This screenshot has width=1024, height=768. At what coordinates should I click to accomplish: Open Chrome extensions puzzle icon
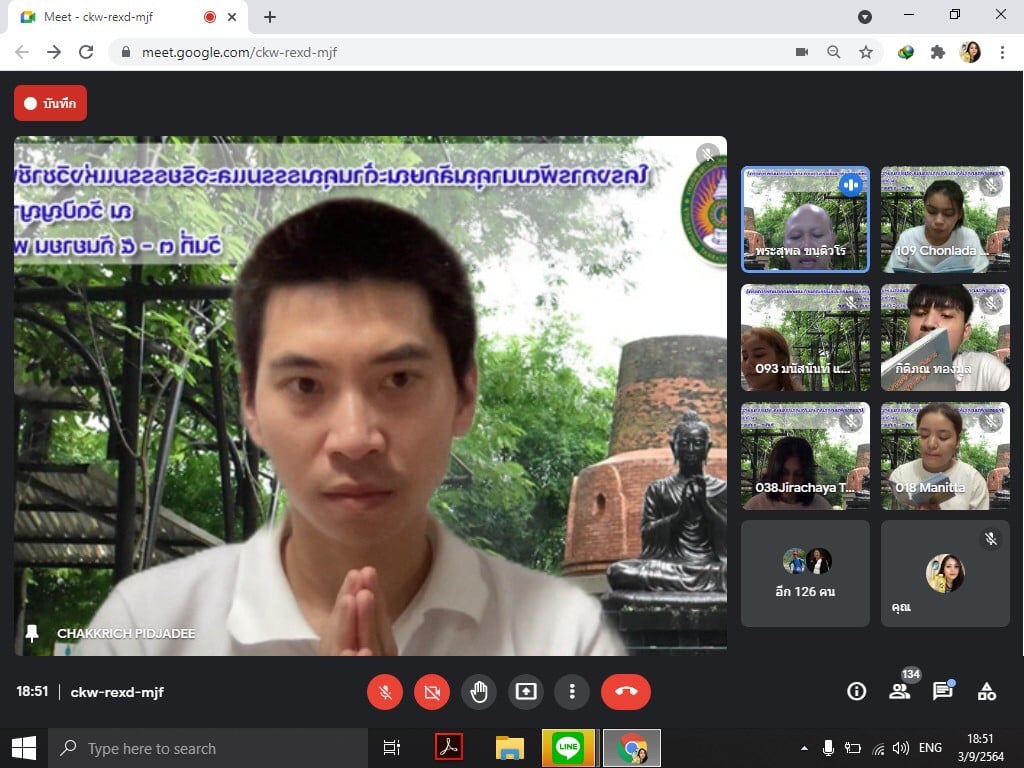click(x=937, y=52)
